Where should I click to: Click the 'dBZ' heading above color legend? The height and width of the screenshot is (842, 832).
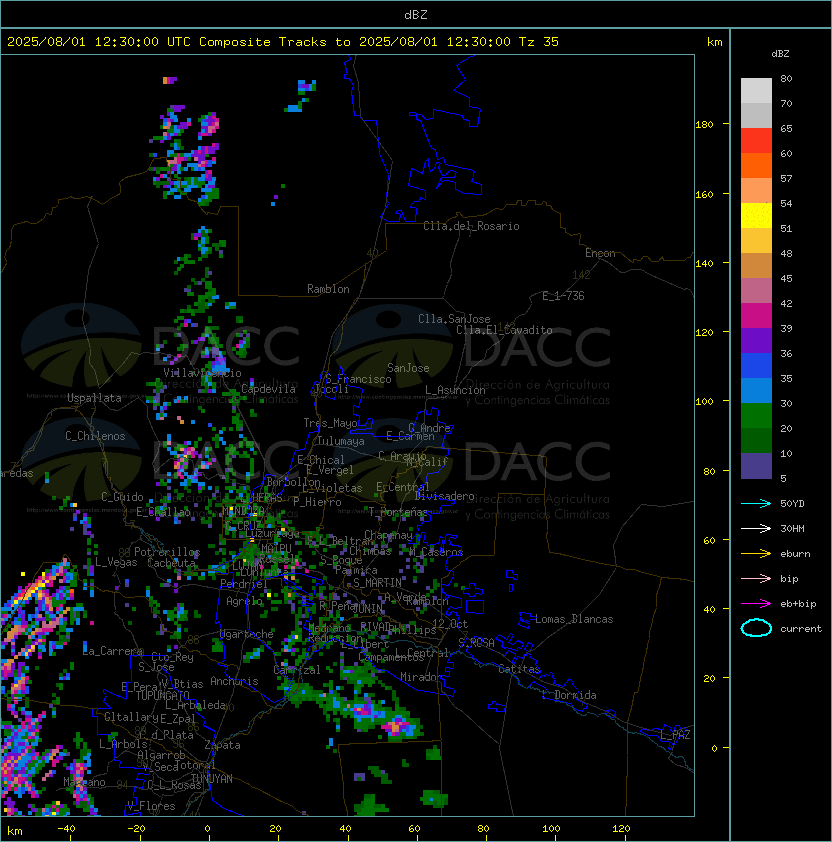(780, 54)
